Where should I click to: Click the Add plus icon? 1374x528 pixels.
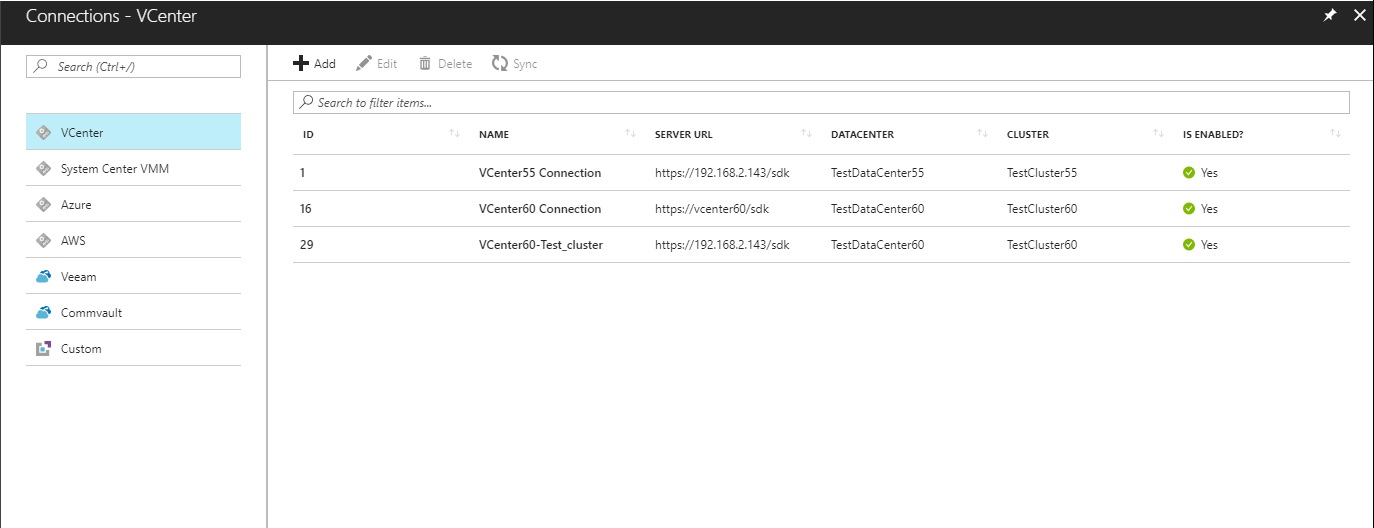click(x=301, y=64)
